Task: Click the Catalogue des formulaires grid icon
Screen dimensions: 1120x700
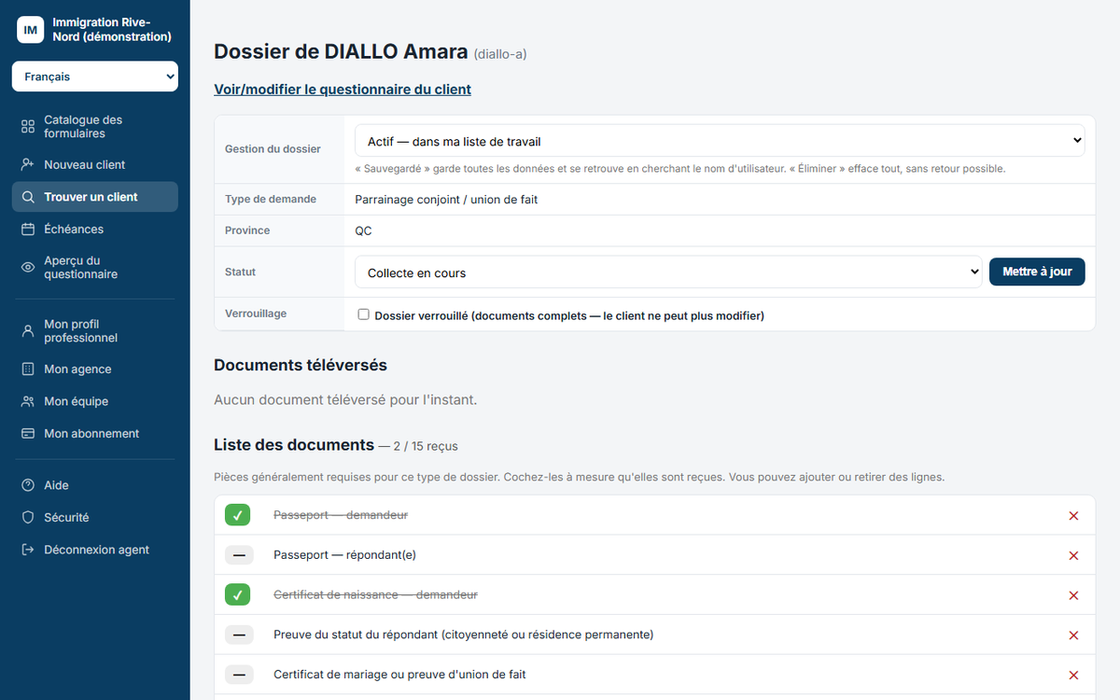Action: tap(28, 126)
